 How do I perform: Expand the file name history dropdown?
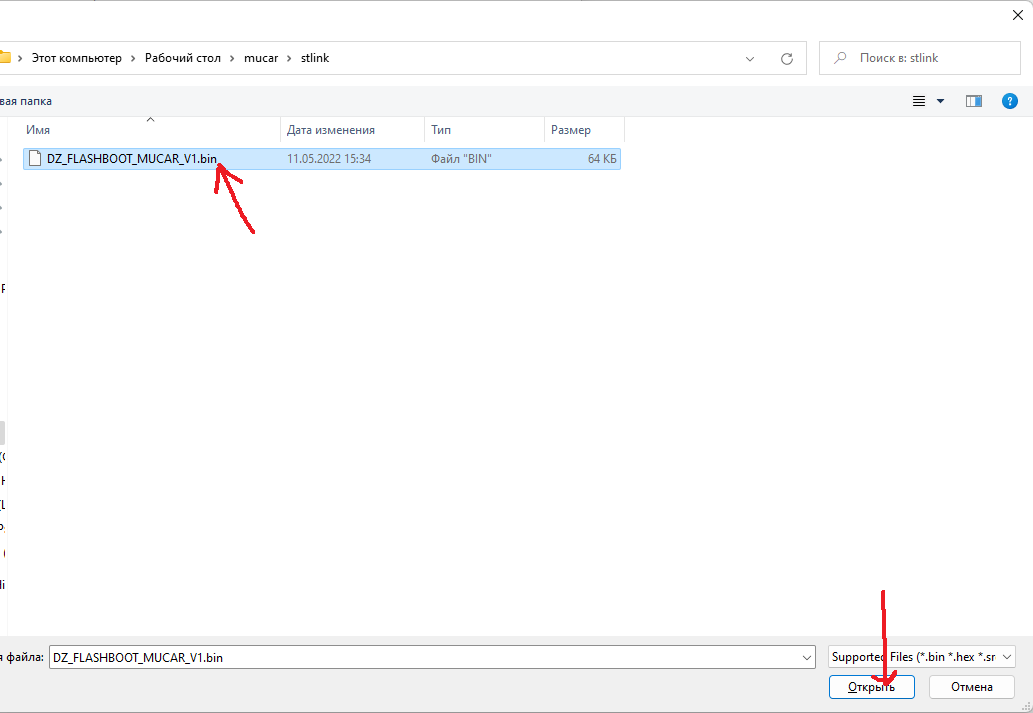click(807, 658)
